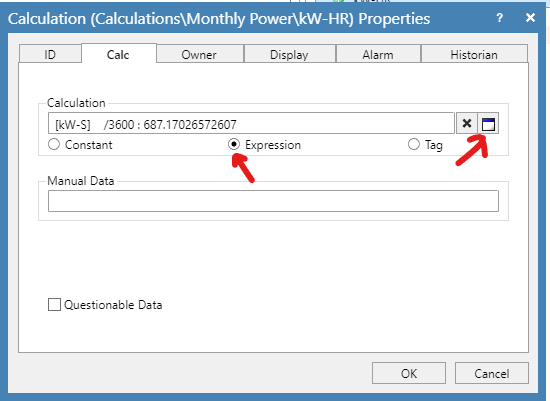The width and height of the screenshot is (550, 401).
Task: Click inside the Calculation expression field
Action: [251, 123]
